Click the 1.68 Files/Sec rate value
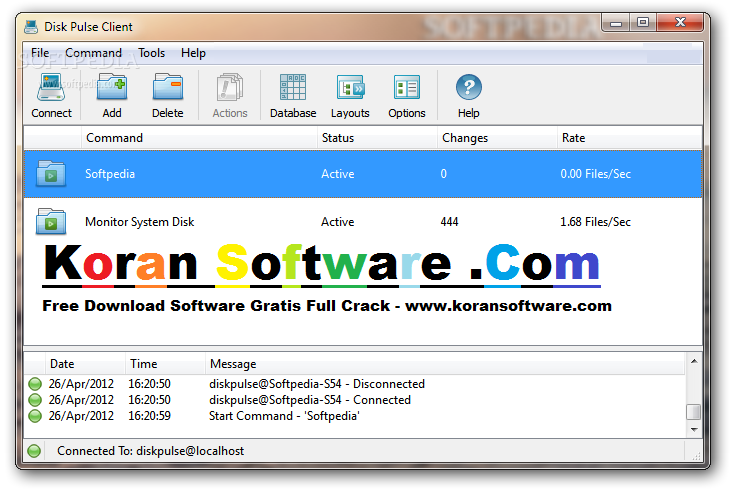Screen dimensions: 731x490 (x=595, y=222)
